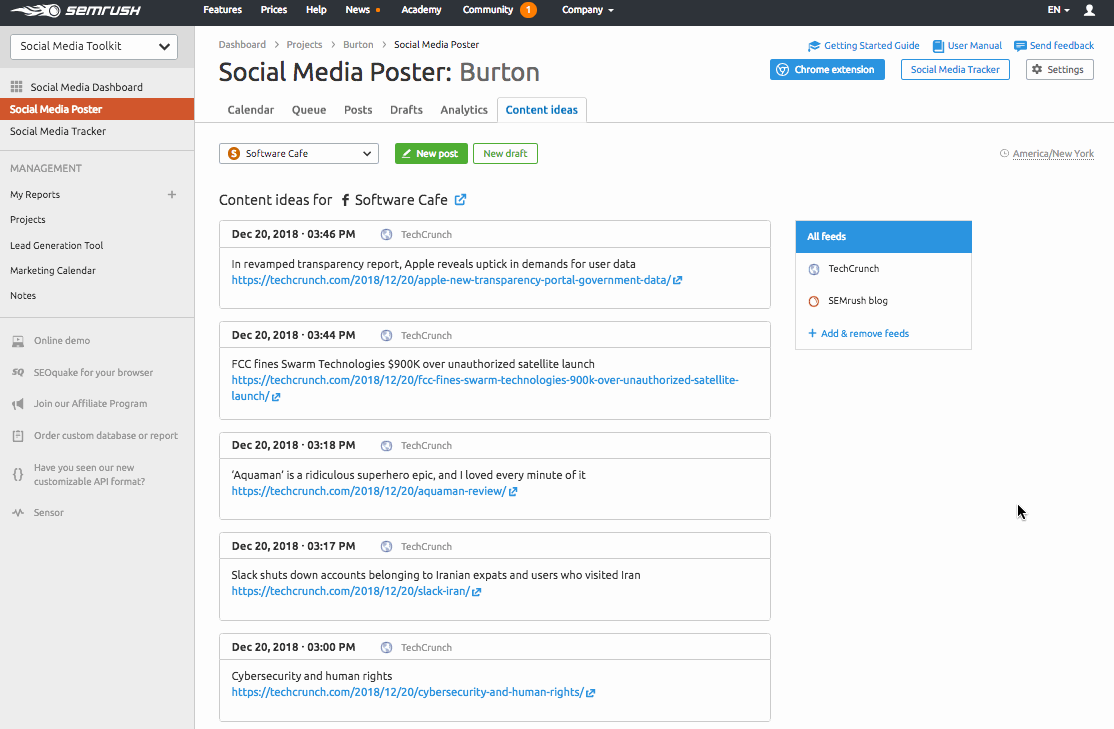Open Help in top navigation
Viewport: 1114px width, 729px height.
(x=316, y=10)
